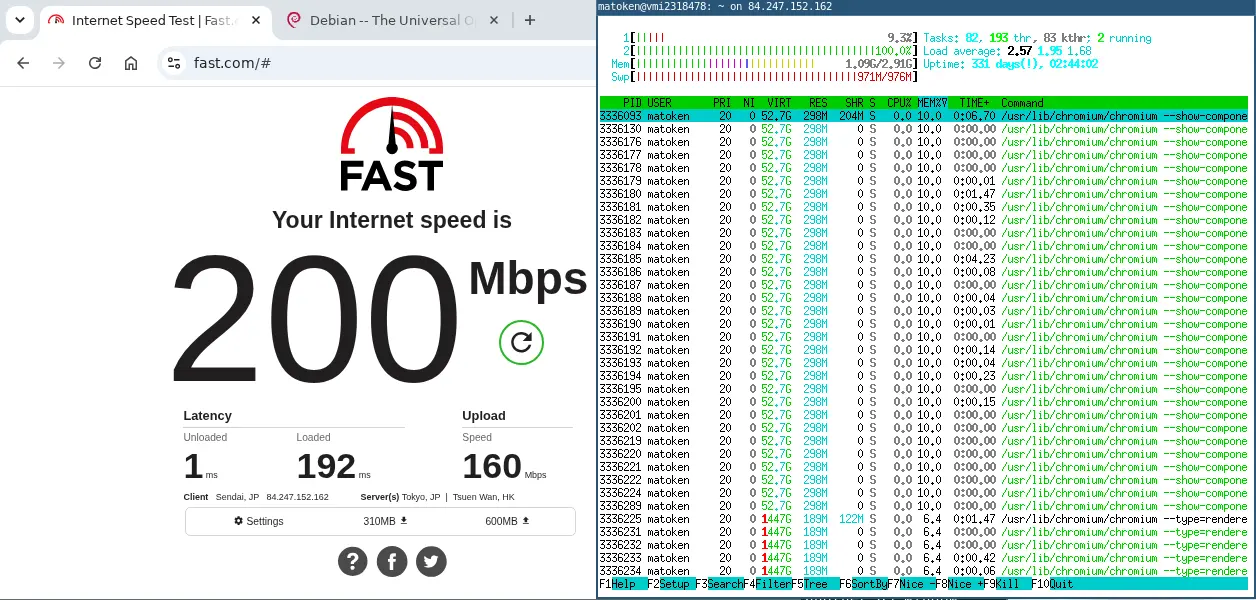Viewport: 1256px width, 600px height.
Task: Select htop process row PID 3336130
Action: (x=923, y=129)
